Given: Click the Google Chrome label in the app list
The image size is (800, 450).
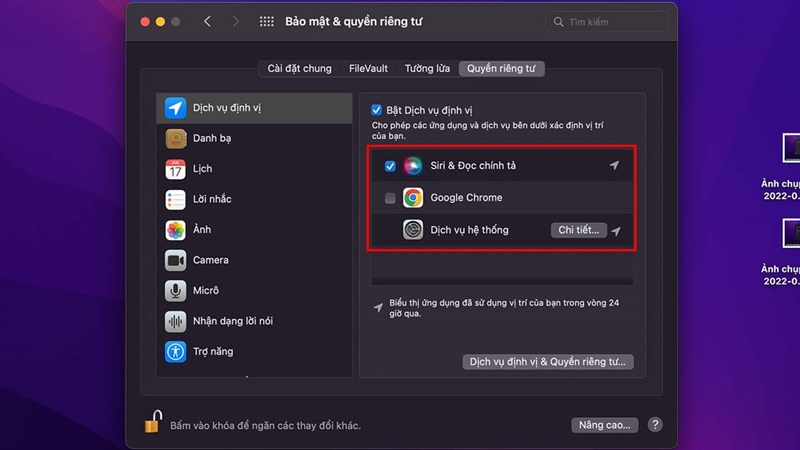Looking at the screenshot, I should [466, 197].
